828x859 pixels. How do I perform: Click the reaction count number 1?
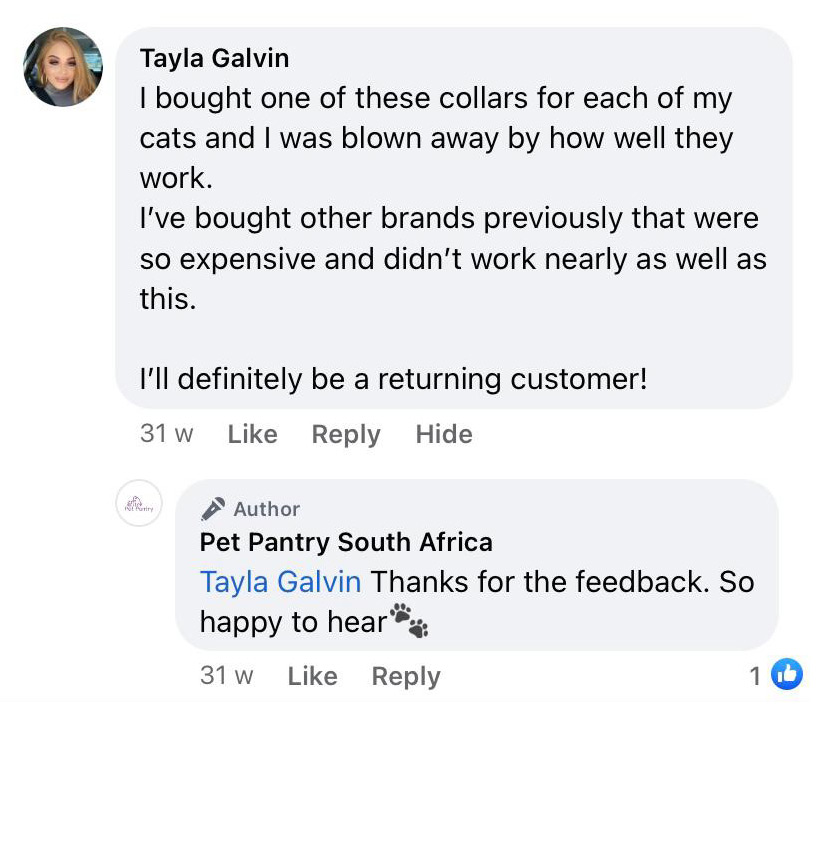click(x=756, y=676)
